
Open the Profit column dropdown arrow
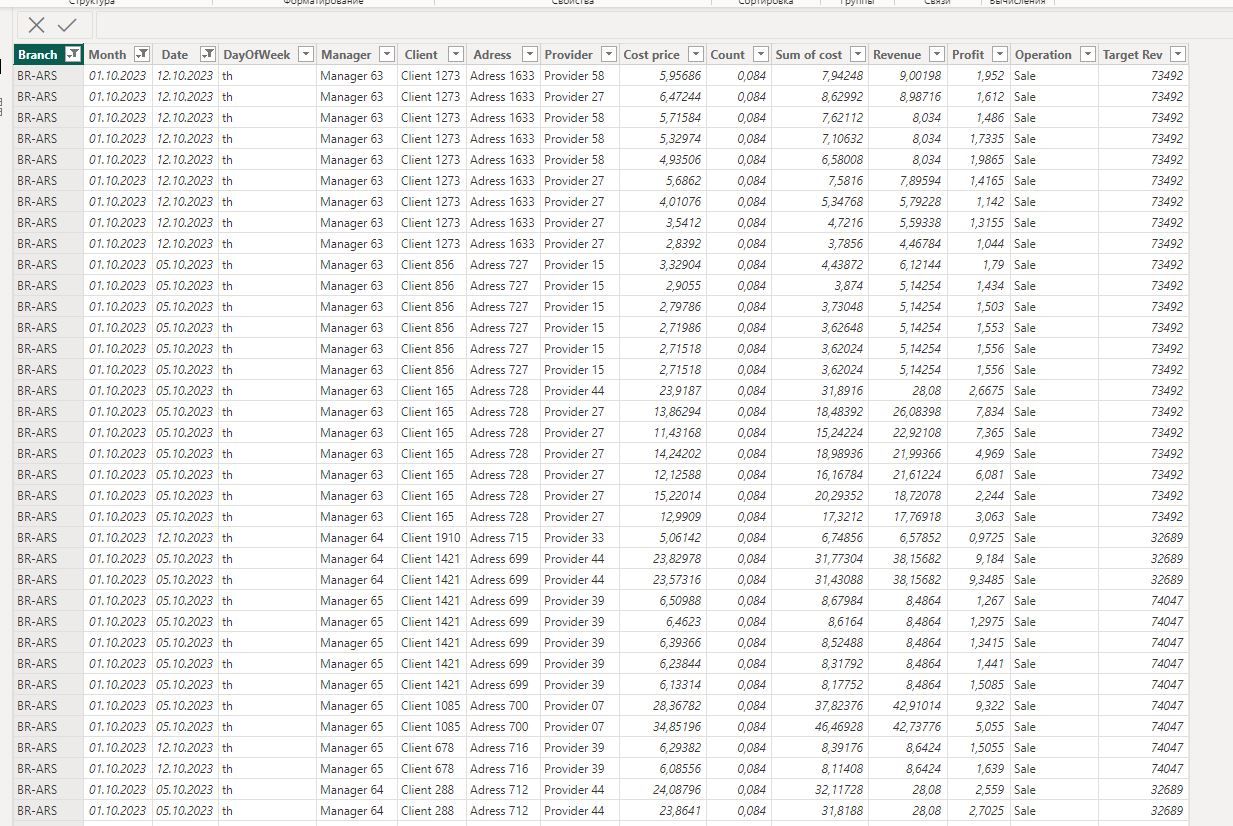1000,55
